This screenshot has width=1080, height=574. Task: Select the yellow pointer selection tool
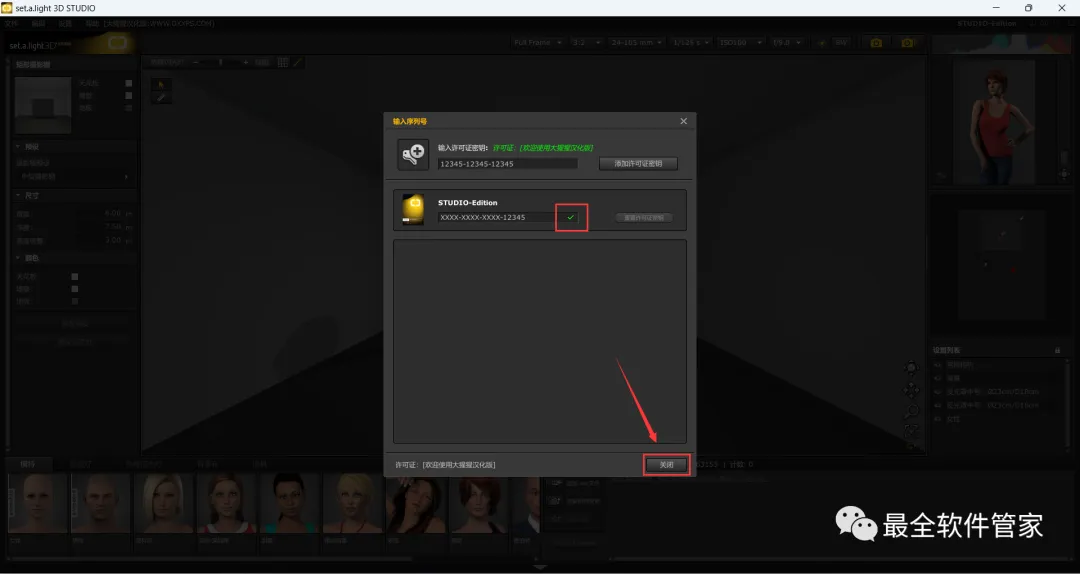(160, 84)
